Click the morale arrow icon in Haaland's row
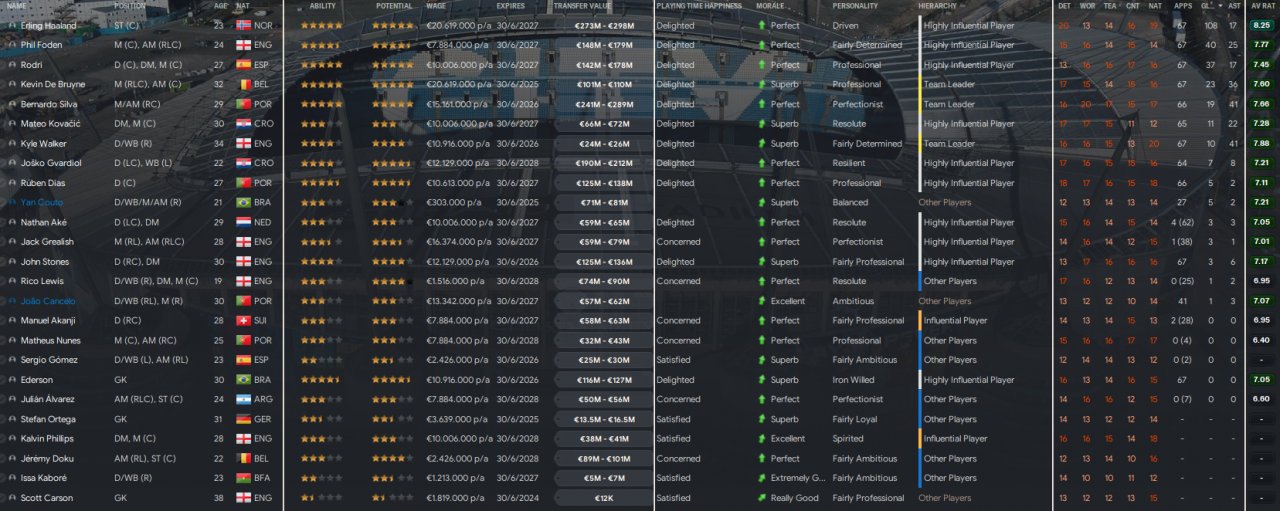Image resolution: width=1280 pixels, height=511 pixels. tap(762, 25)
